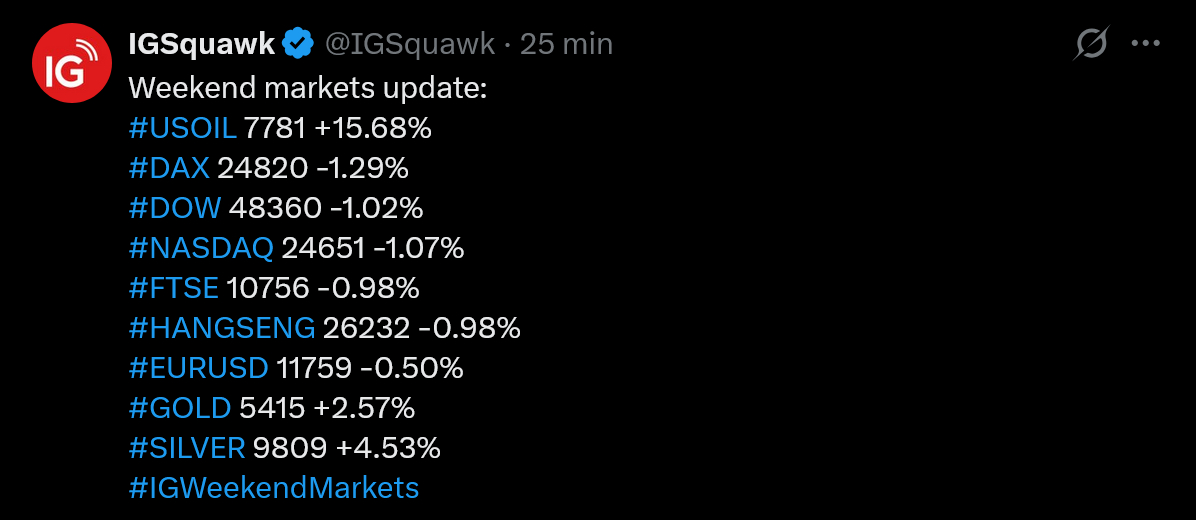Image resolution: width=1196 pixels, height=520 pixels.
Task: Select the #SILVER hashtag
Action: [187, 448]
